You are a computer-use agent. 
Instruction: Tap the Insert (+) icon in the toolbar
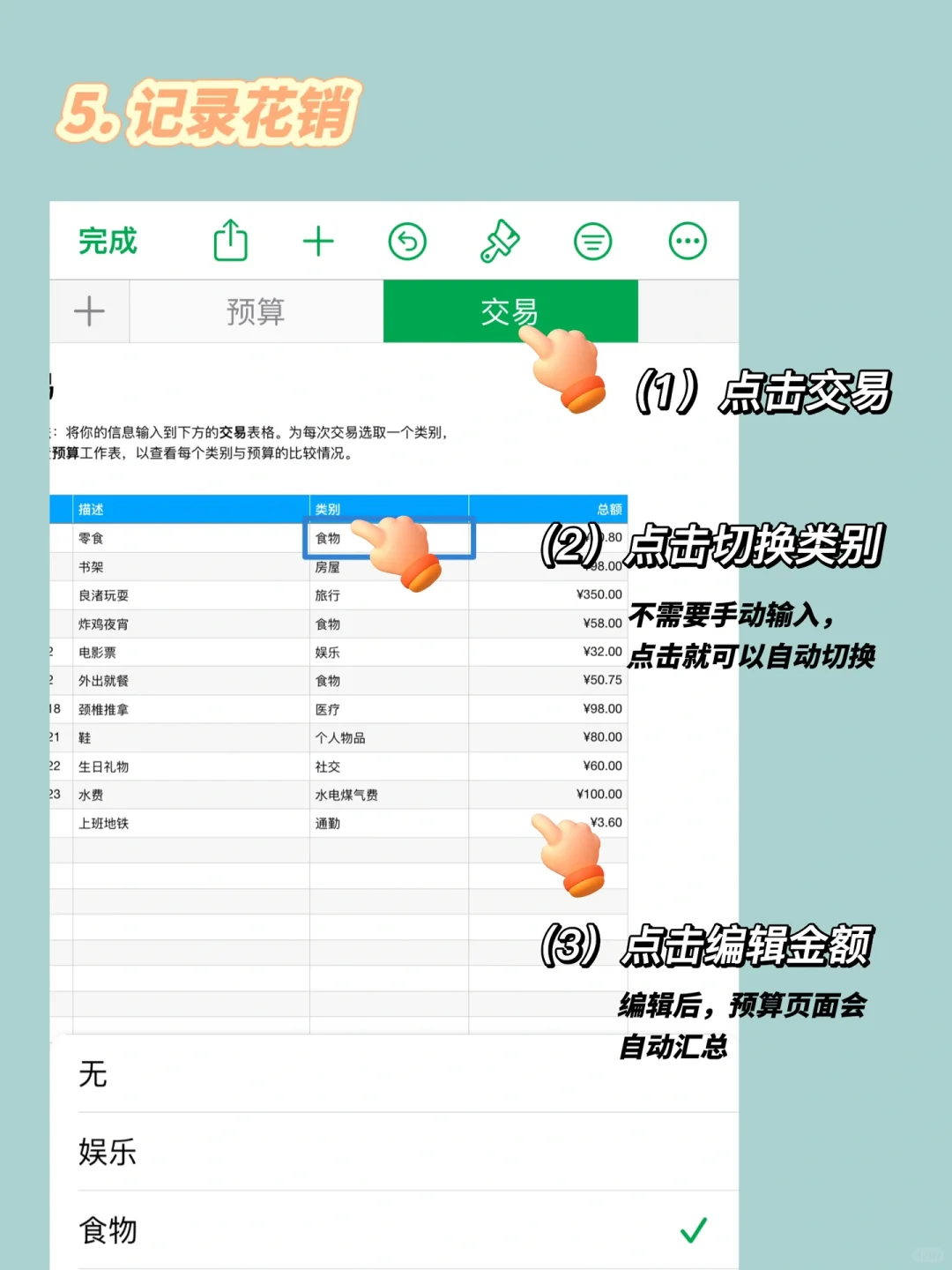[x=319, y=241]
